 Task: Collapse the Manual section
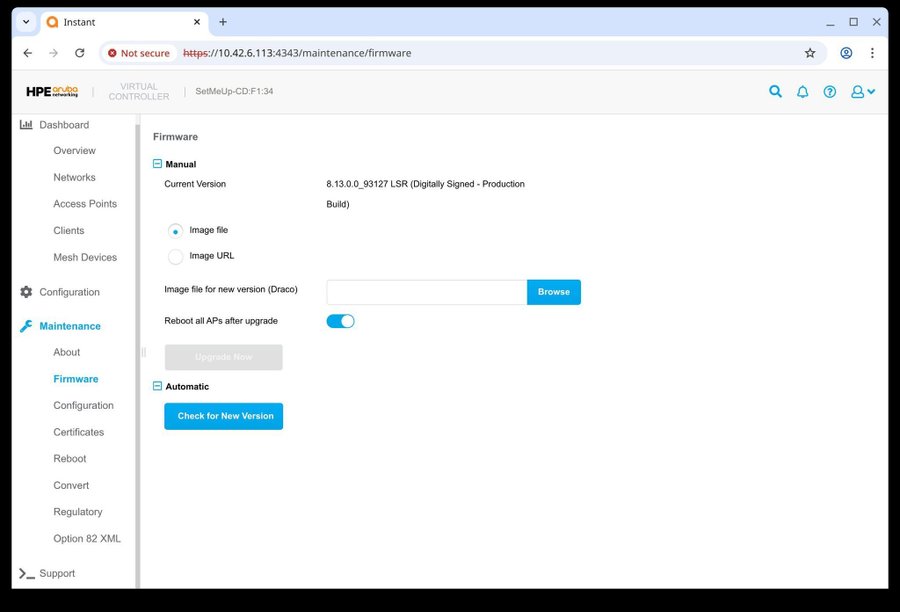coord(157,164)
